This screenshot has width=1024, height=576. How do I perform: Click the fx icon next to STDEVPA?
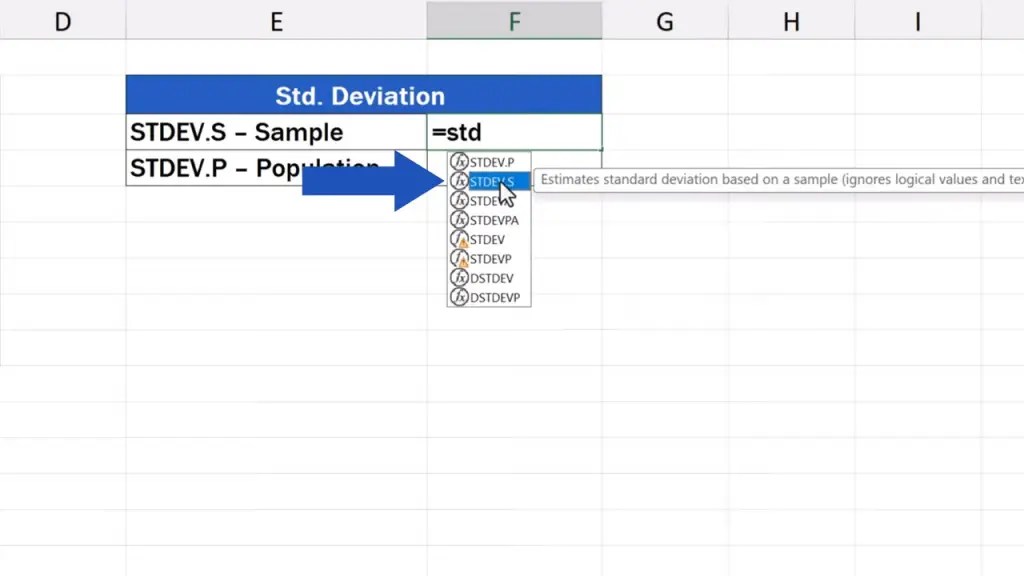point(459,220)
